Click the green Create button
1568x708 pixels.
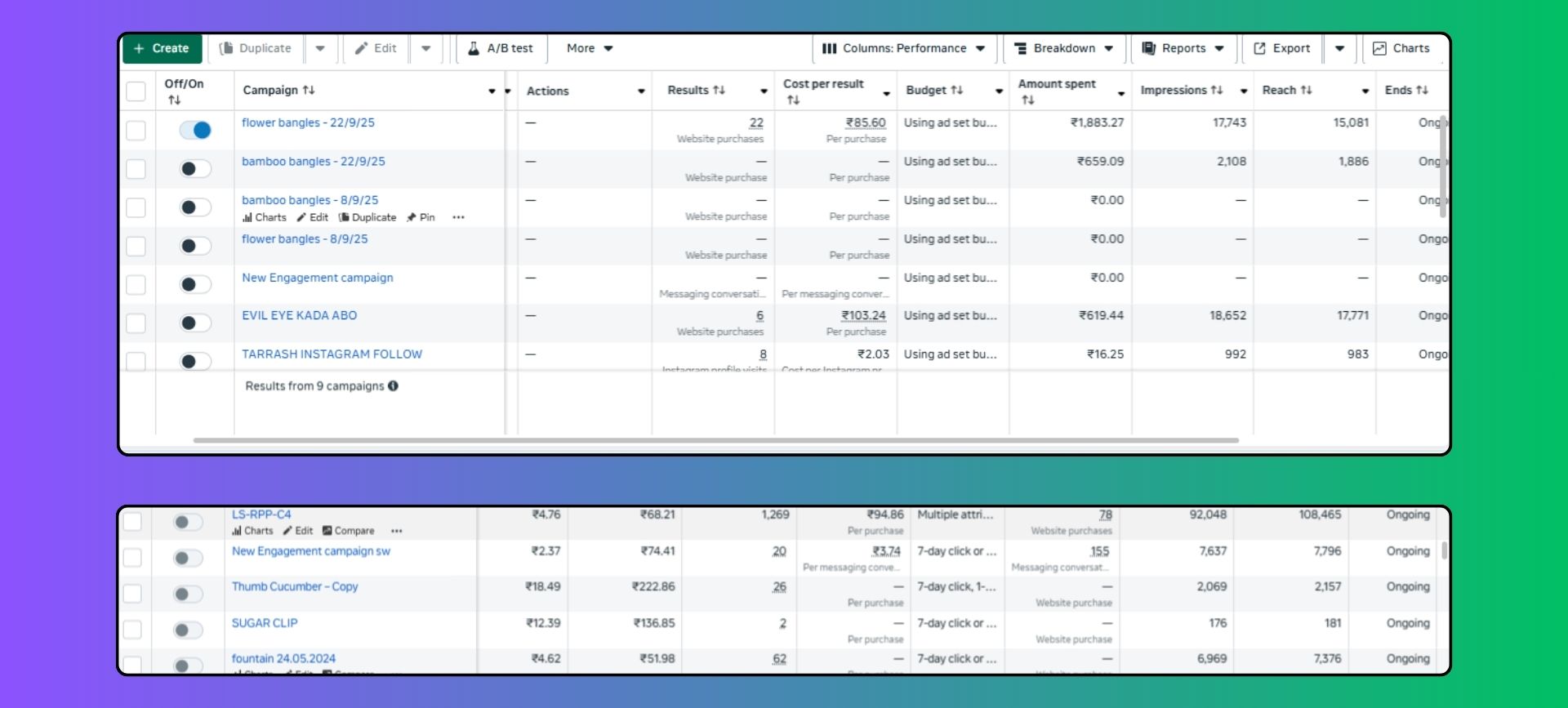tap(162, 48)
